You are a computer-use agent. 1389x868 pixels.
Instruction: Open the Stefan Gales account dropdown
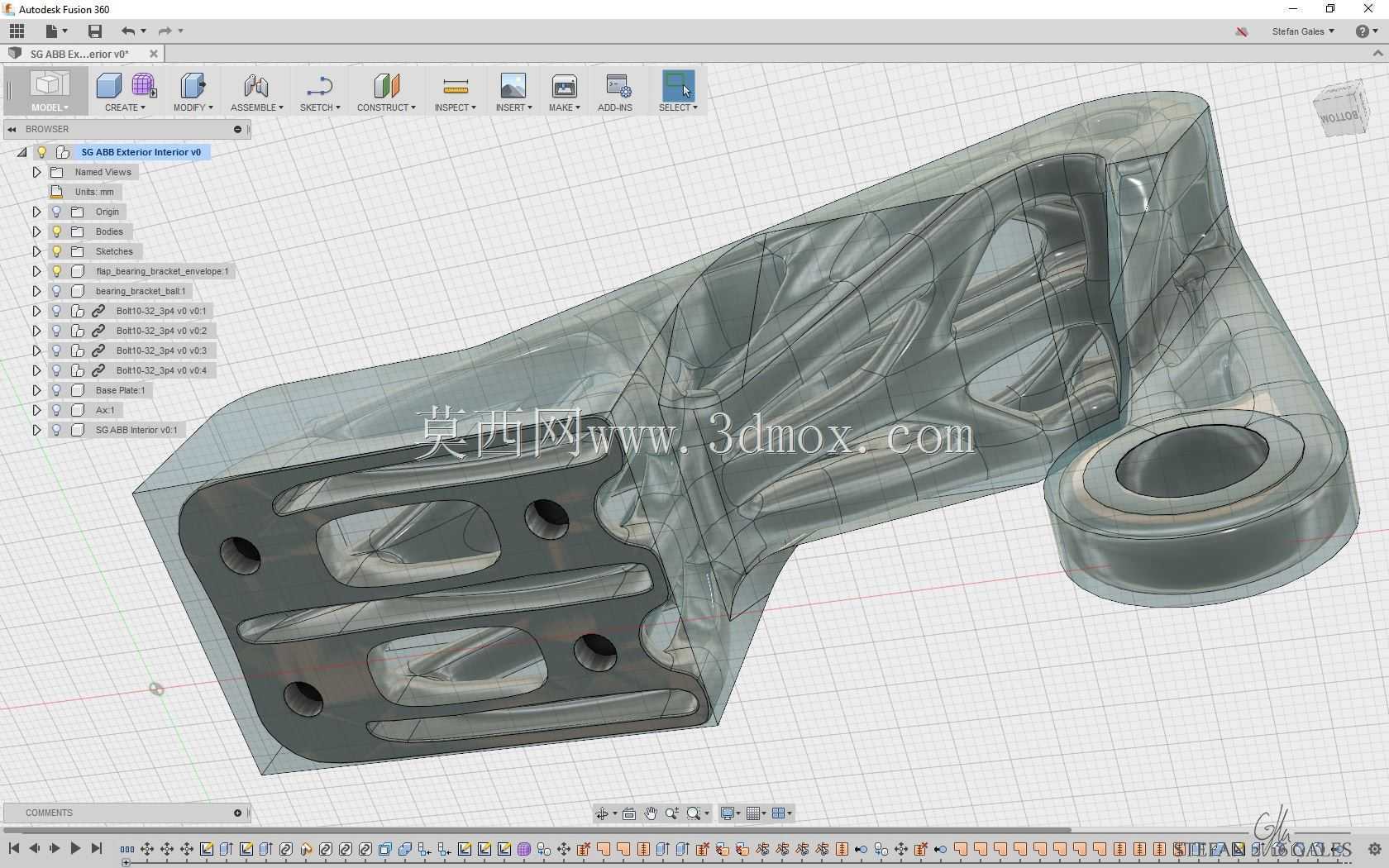coord(1303,31)
